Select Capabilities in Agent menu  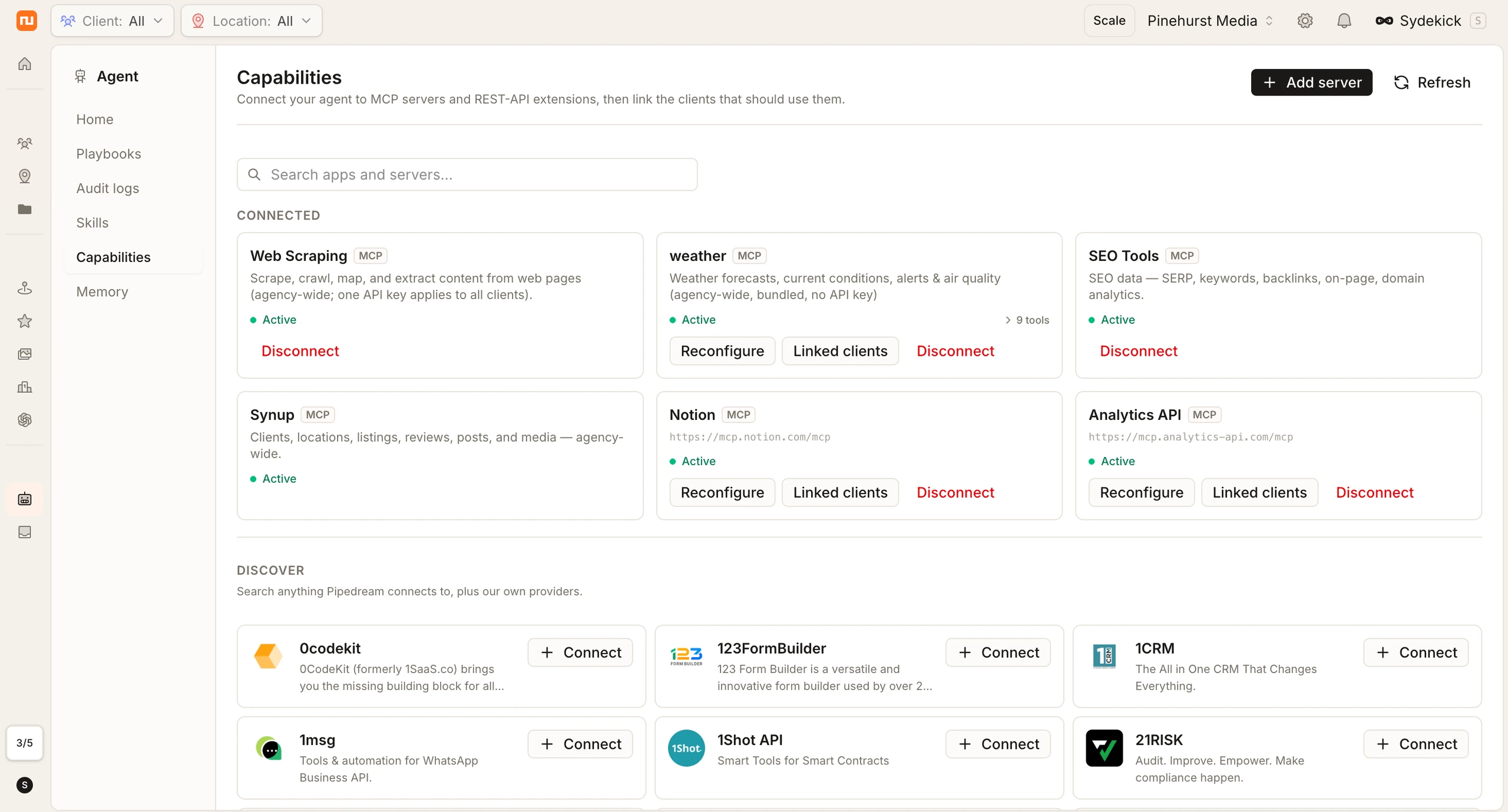point(134,257)
